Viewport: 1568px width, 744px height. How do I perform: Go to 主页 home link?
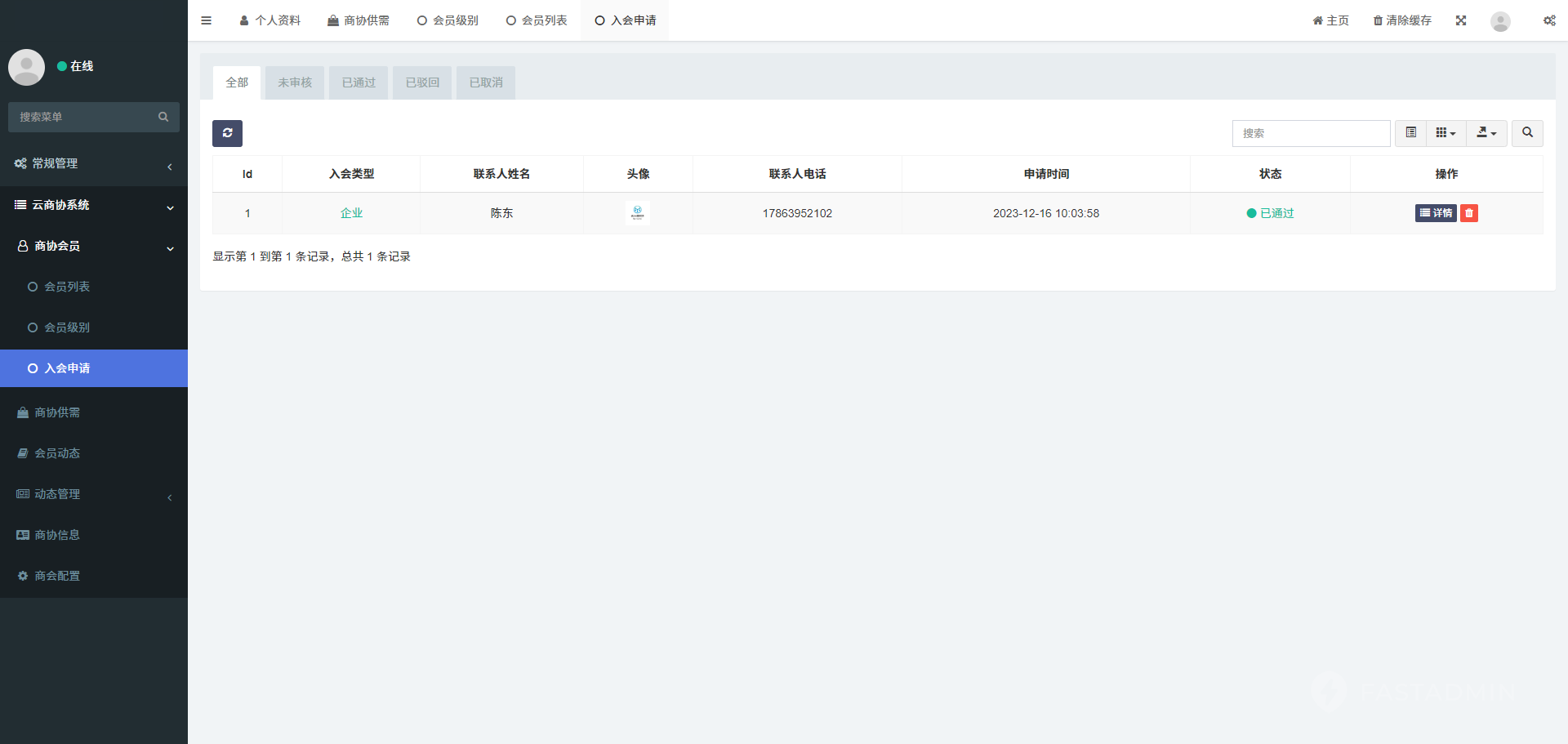1331,20
